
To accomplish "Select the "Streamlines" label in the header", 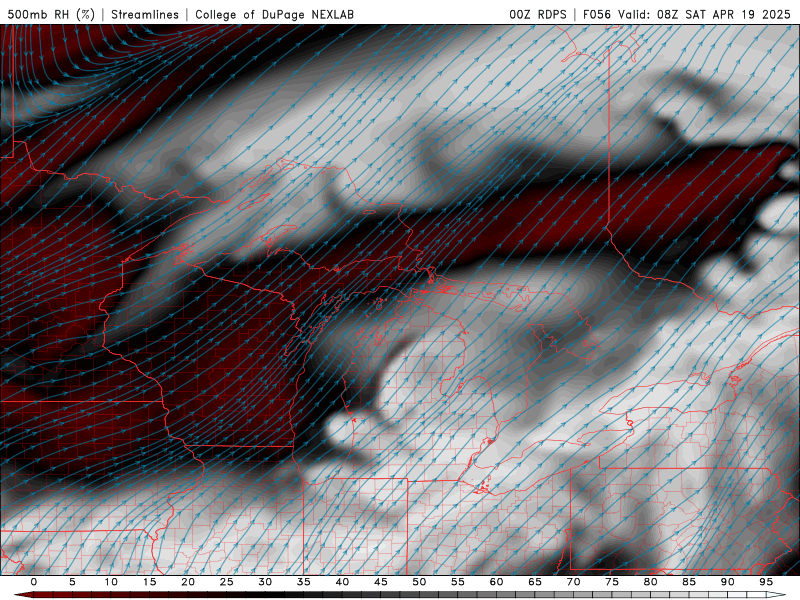I will [145, 14].
